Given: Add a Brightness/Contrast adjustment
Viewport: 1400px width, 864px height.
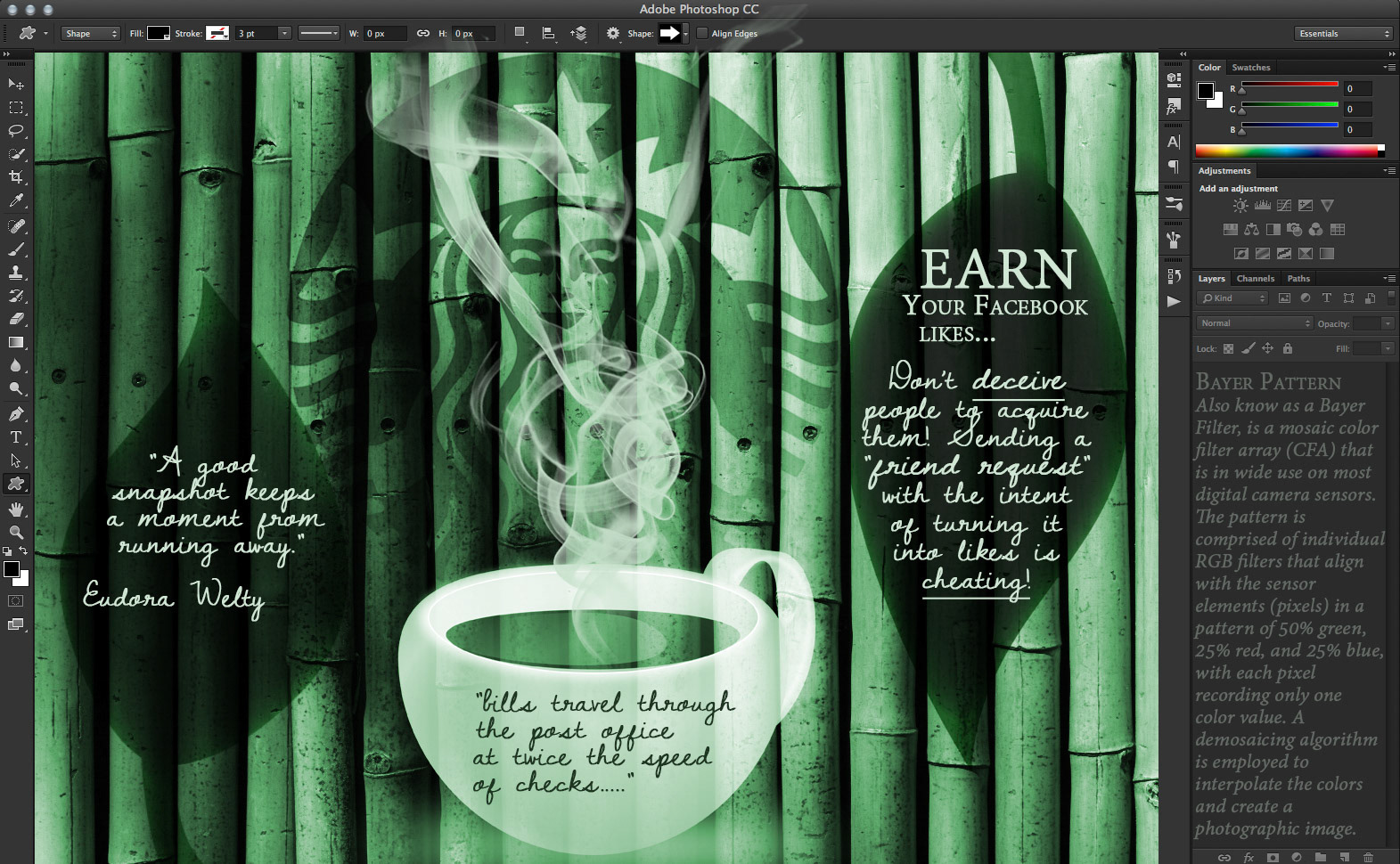Looking at the screenshot, I should [1240, 206].
